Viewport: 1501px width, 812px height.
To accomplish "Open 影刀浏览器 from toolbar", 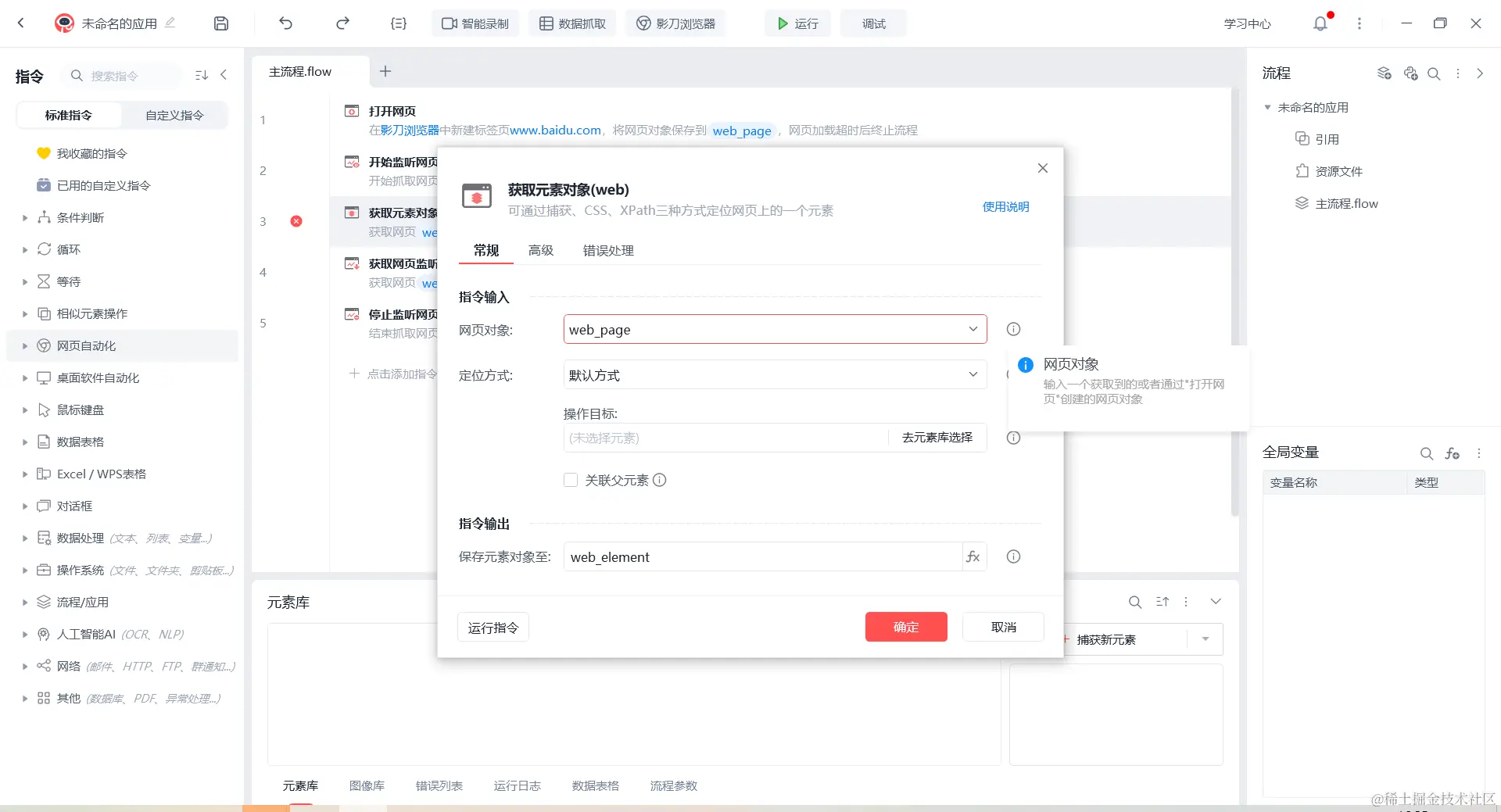I will pos(675,23).
